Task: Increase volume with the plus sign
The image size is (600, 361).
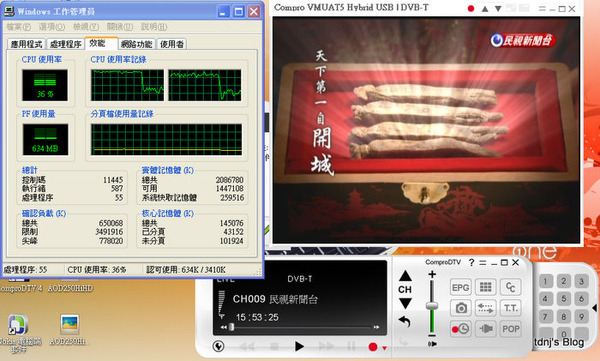Action: (432, 274)
